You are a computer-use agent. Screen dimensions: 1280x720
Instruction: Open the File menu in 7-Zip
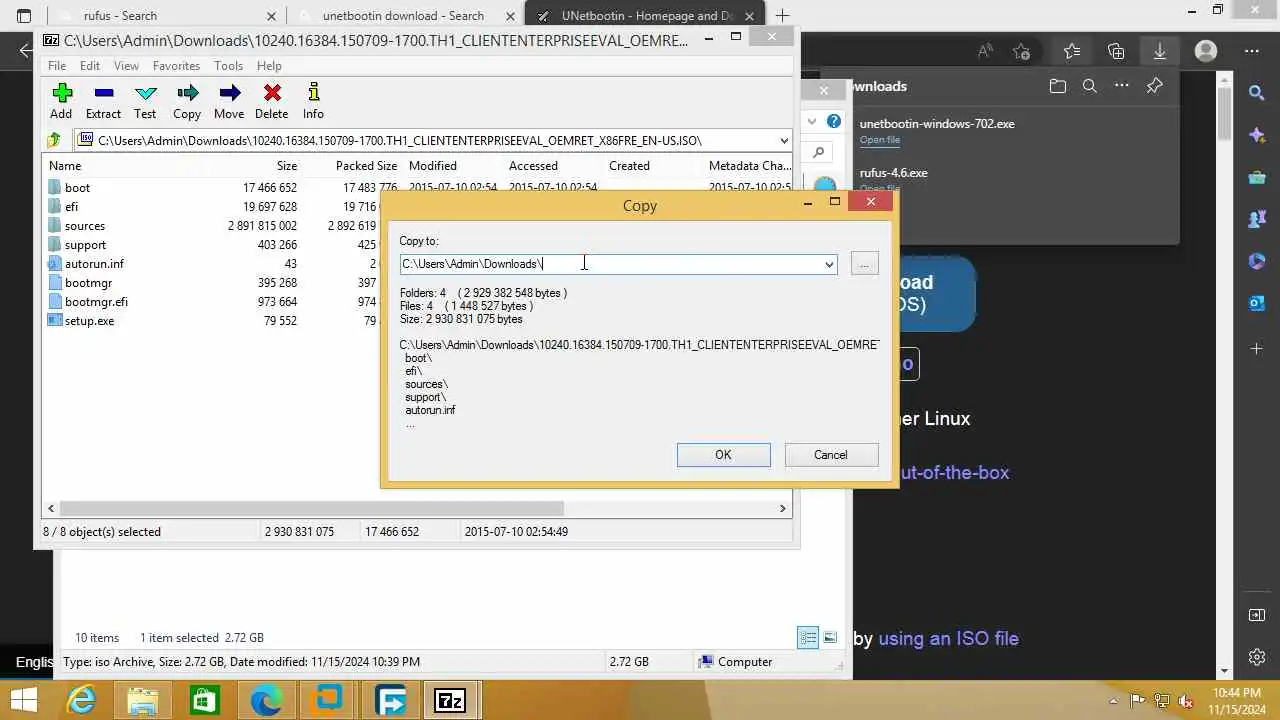57,66
